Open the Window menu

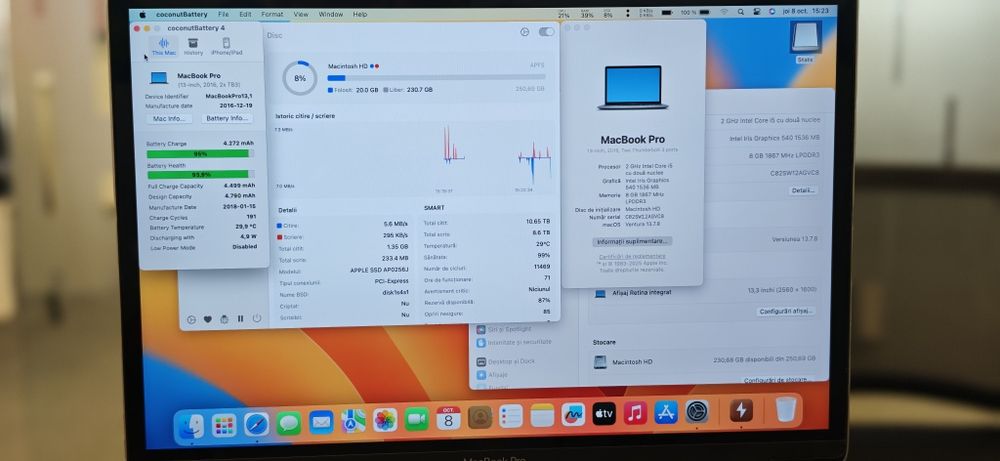(x=330, y=14)
